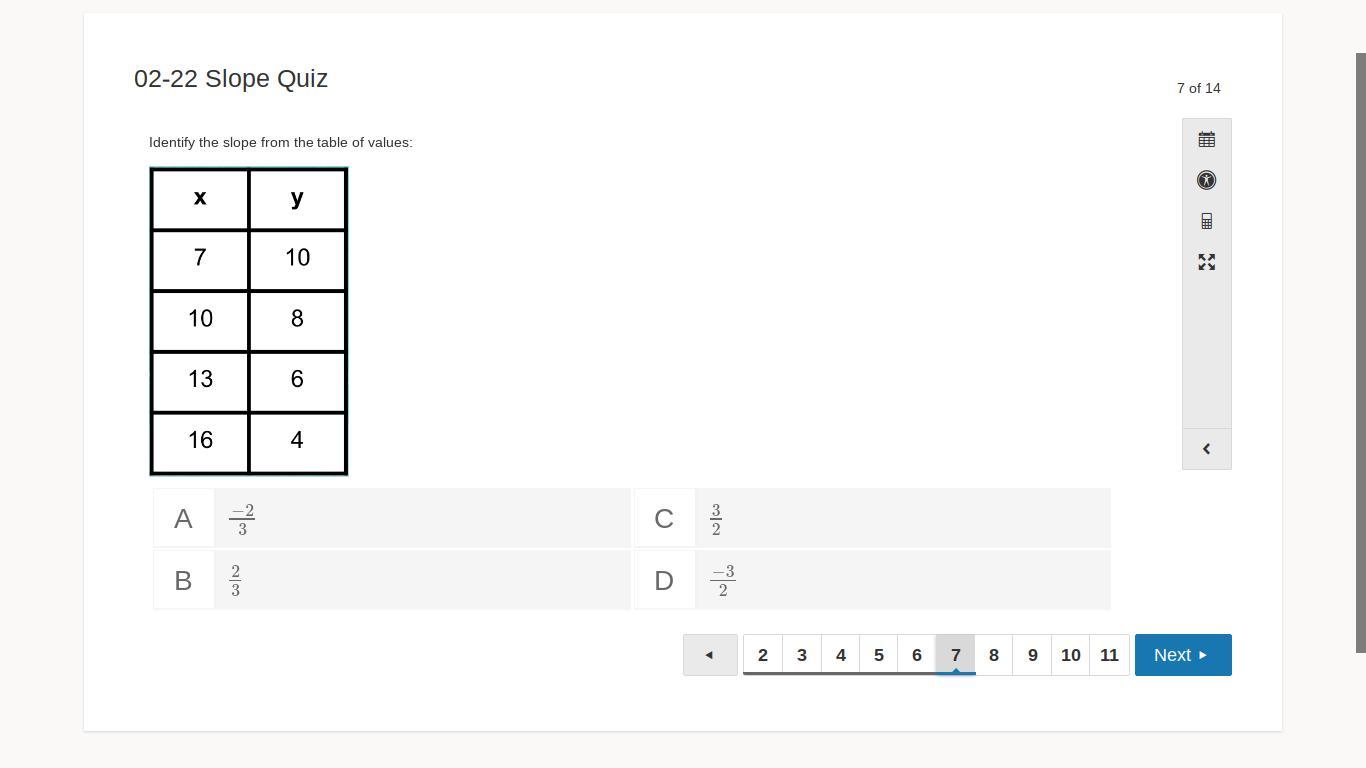1366x768 pixels.
Task: Navigate to question 4
Action: tap(840, 655)
